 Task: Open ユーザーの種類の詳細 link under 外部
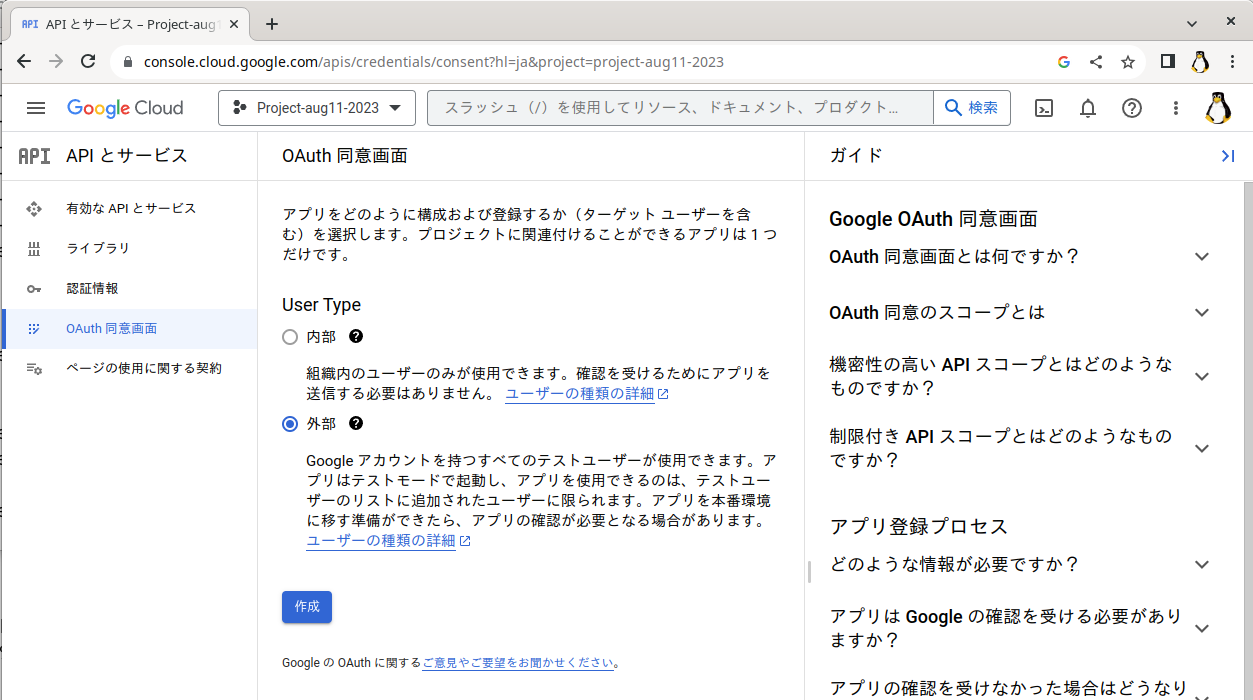[x=388, y=541]
